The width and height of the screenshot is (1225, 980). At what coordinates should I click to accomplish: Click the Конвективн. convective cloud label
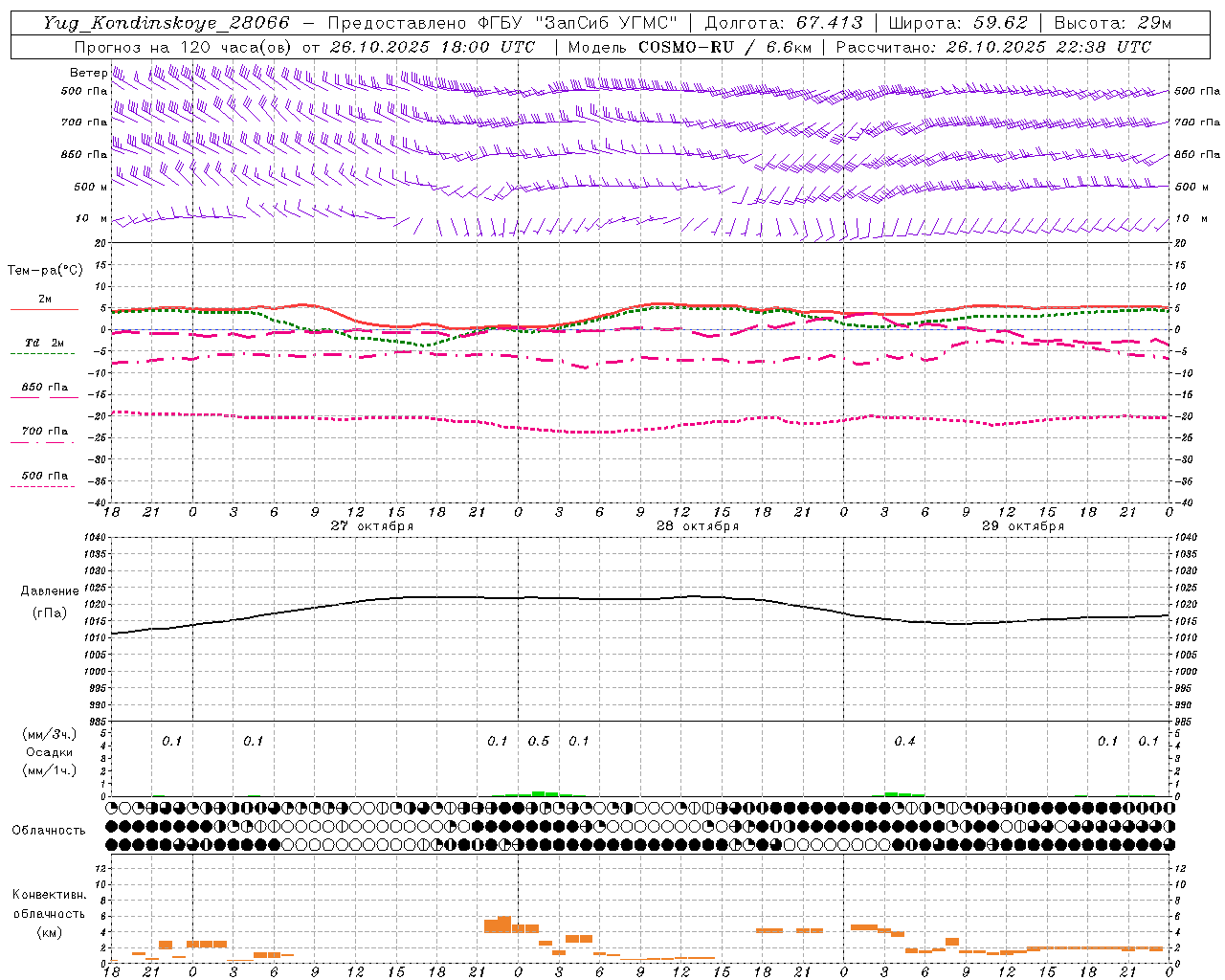pos(49,895)
